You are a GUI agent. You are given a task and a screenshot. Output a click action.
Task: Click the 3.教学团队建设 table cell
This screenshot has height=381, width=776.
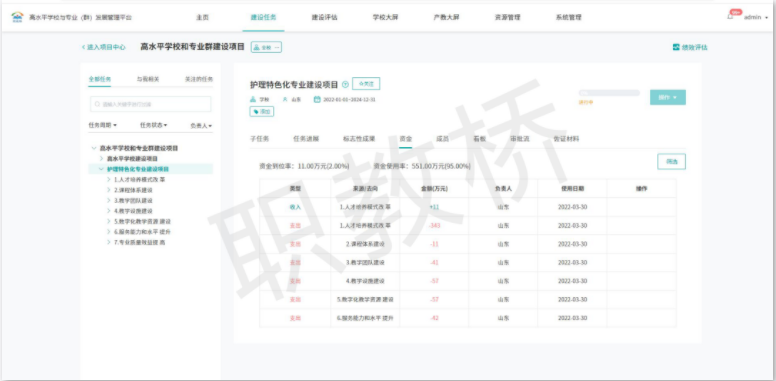coord(365,263)
